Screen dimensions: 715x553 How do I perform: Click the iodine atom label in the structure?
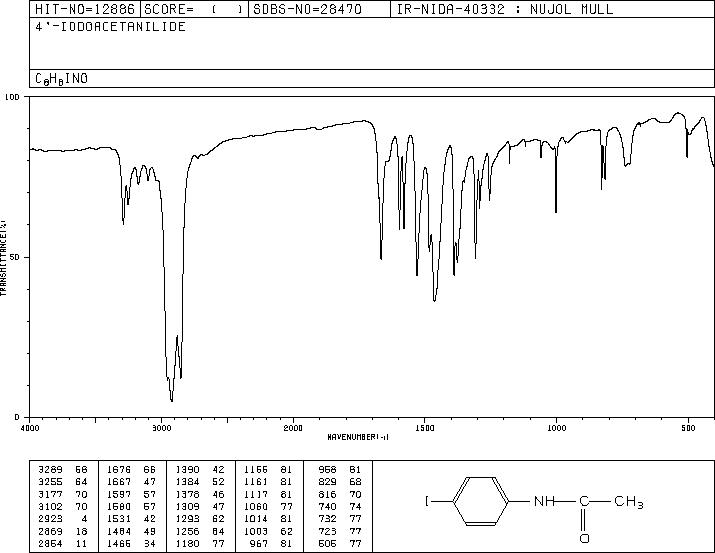click(427, 501)
